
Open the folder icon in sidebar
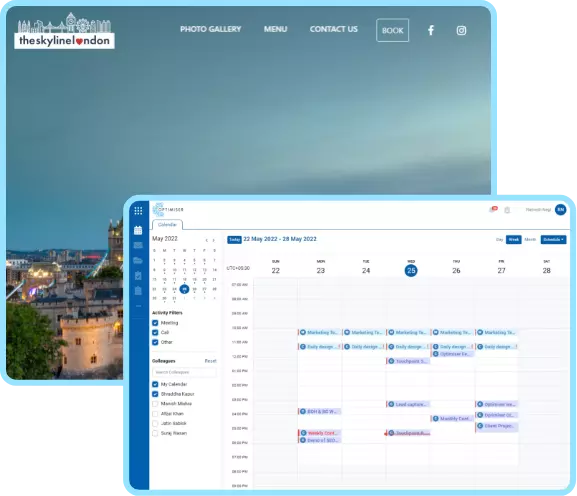tap(138, 260)
